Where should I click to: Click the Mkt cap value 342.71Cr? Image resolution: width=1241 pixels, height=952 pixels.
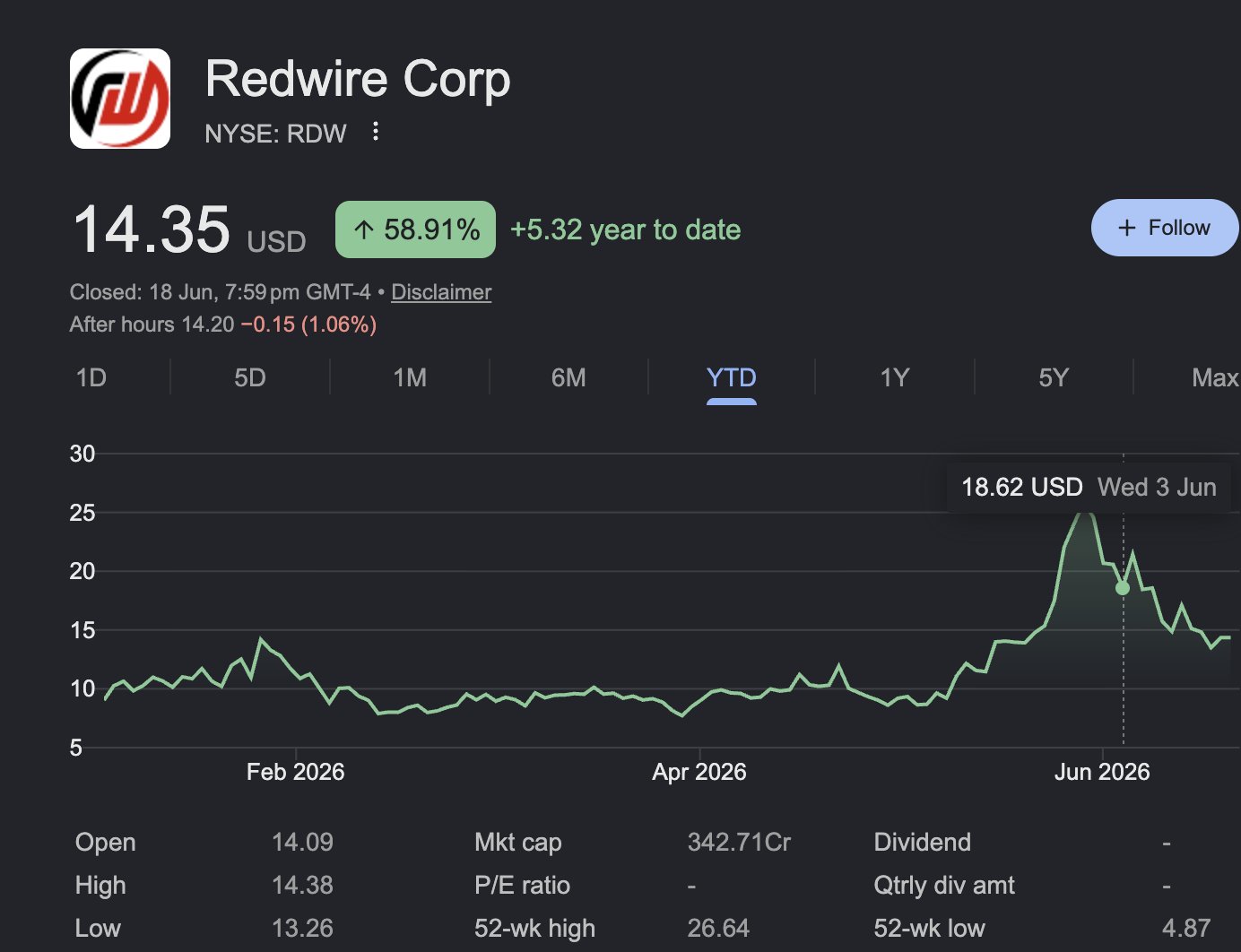[739, 843]
